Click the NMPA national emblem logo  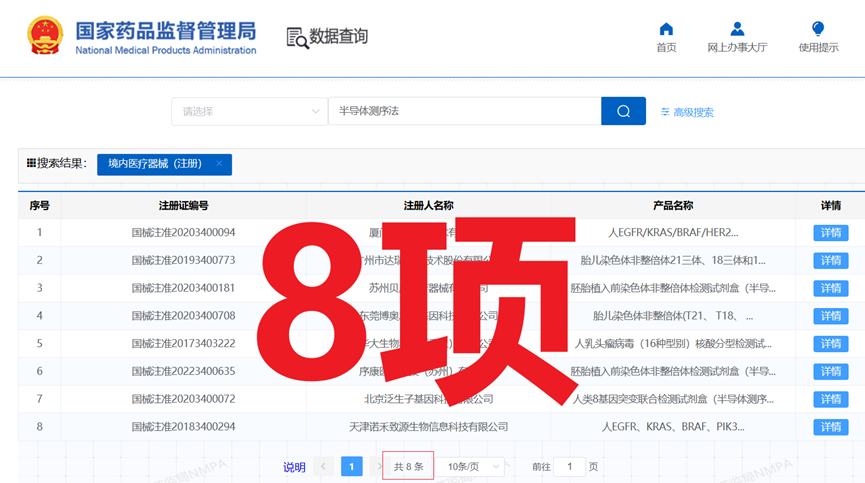coord(46,36)
